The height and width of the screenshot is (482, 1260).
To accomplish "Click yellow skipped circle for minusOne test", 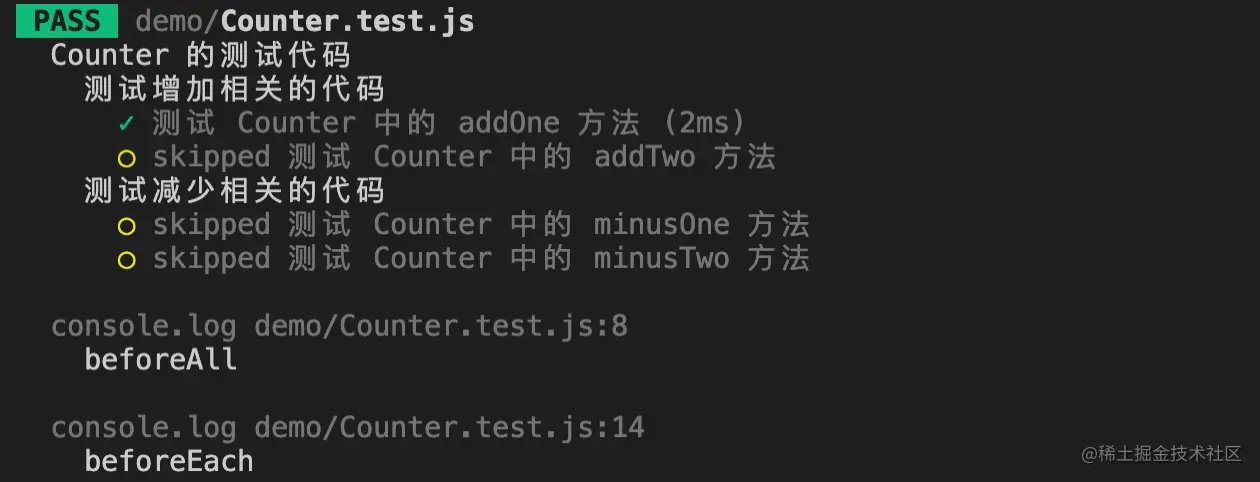I will (126, 226).
